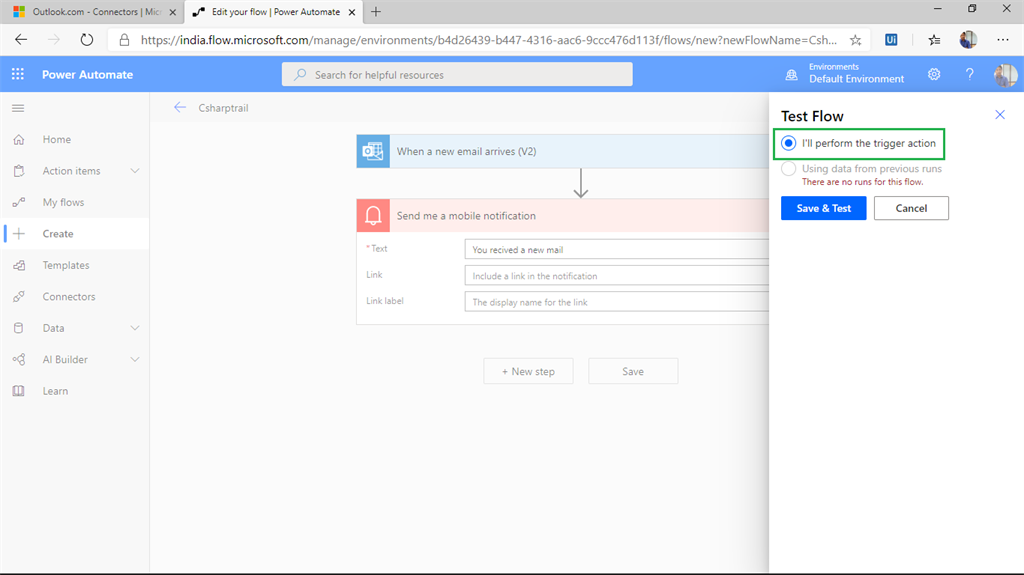Click the My flows icon
This screenshot has width=1024, height=575.
[19, 202]
